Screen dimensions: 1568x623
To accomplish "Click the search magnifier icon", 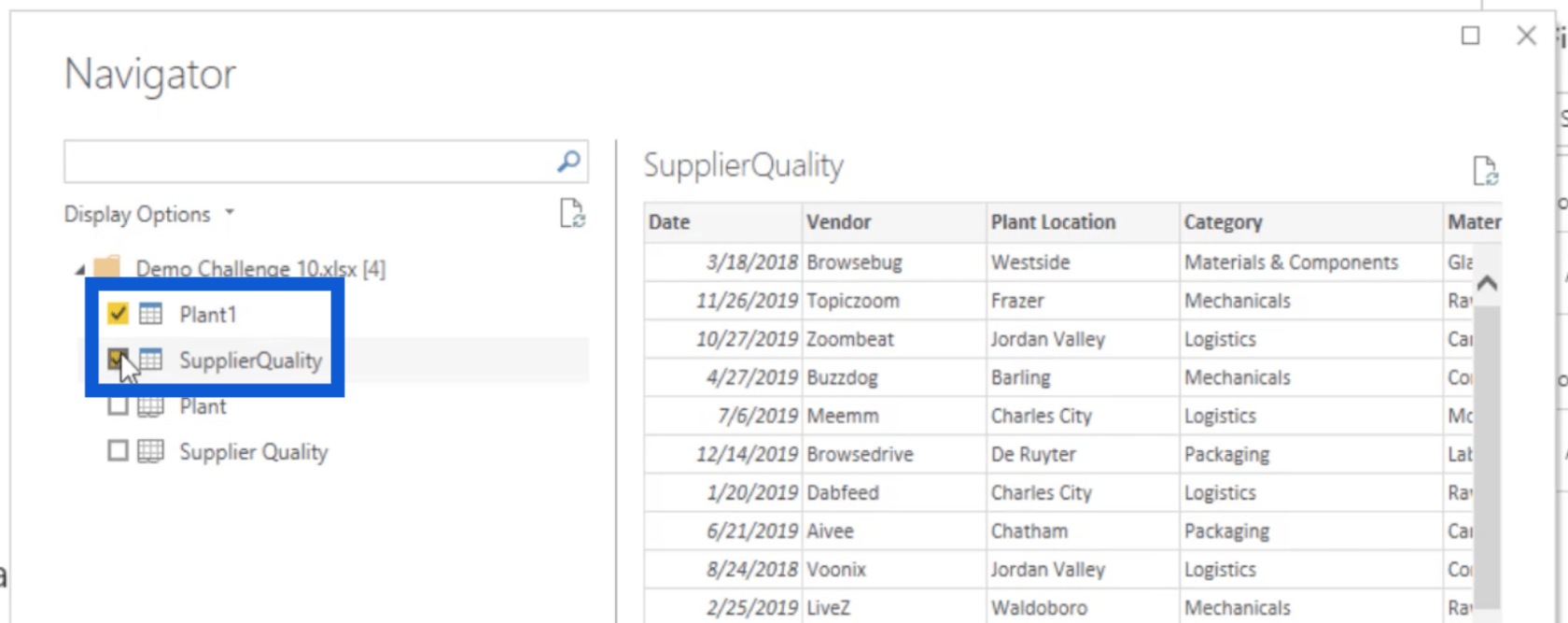I will point(568,162).
